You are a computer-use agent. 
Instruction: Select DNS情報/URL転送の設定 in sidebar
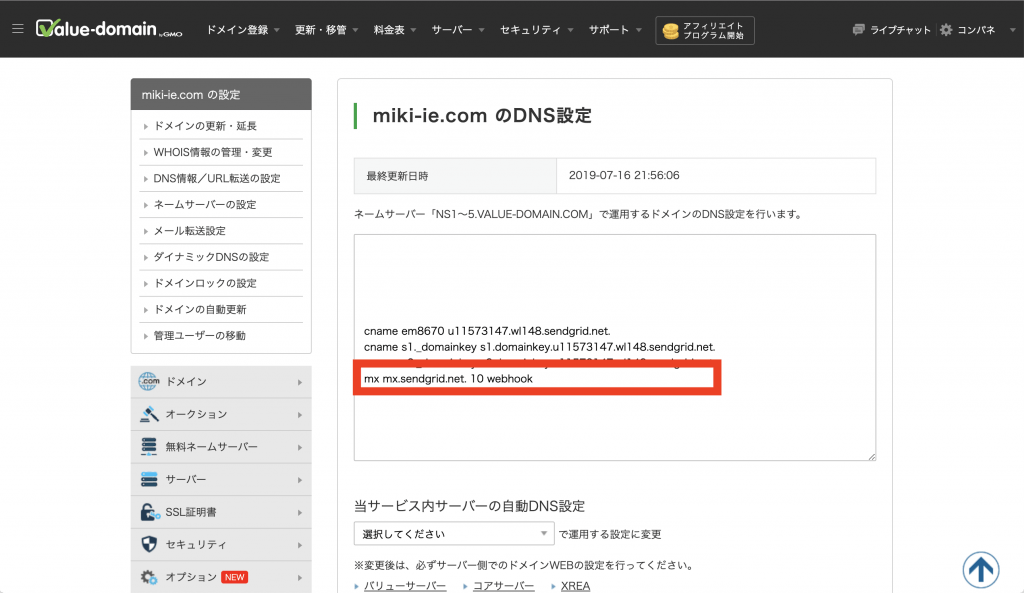[x=217, y=178]
